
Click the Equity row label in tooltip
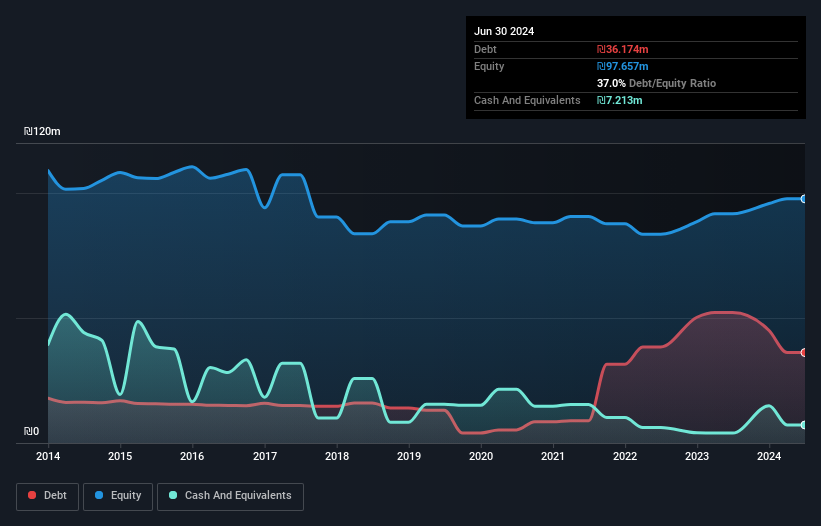(x=489, y=66)
